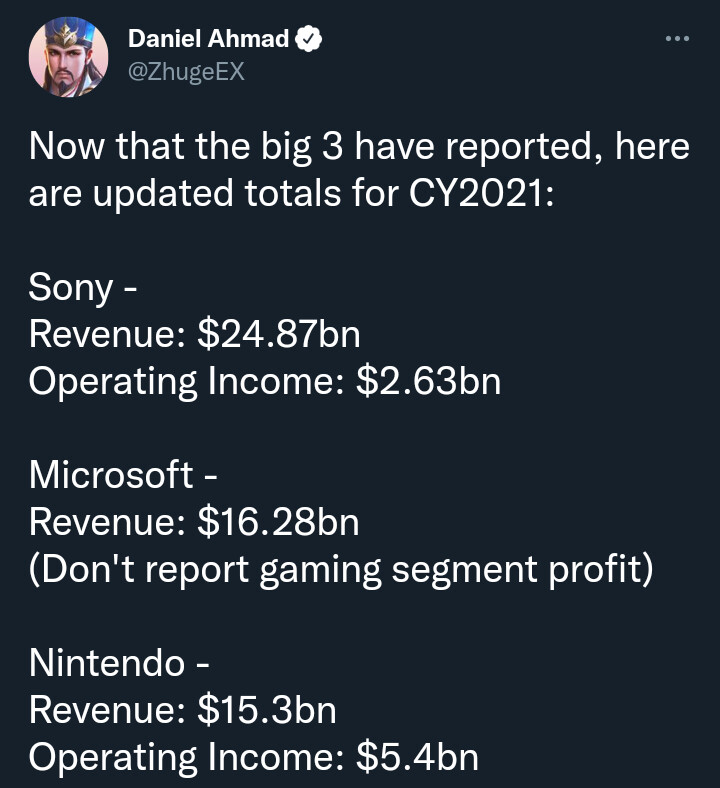
Task: Open the @ZhugeEX handle link
Action: tap(186, 72)
